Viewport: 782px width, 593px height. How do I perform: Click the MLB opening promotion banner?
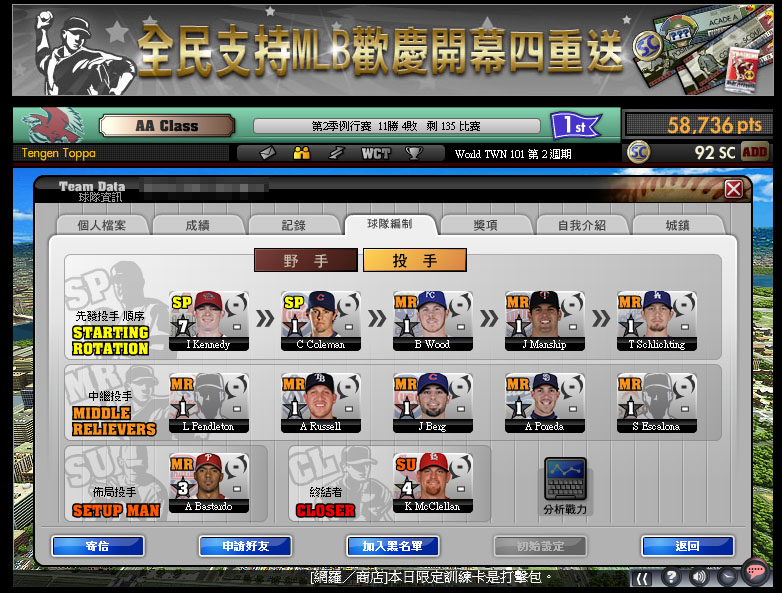click(393, 50)
